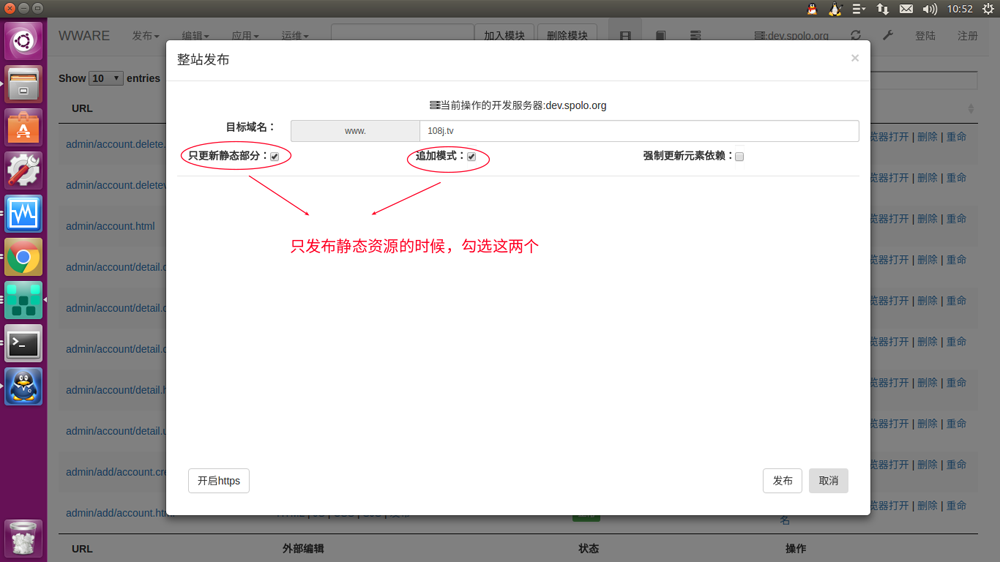The width and height of the screenshot is (1000, 562).
Task: Click the 108j.tv domain input field
Action: coord(639,131)
